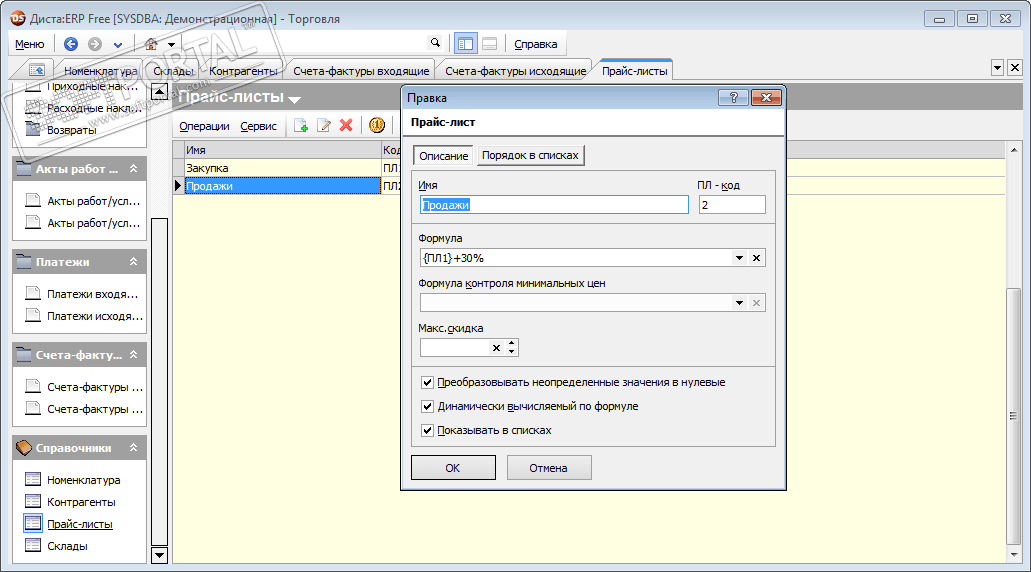The image size is (1031, 572).
Task: Open the Сервис menu
Action: pos(258,126)
